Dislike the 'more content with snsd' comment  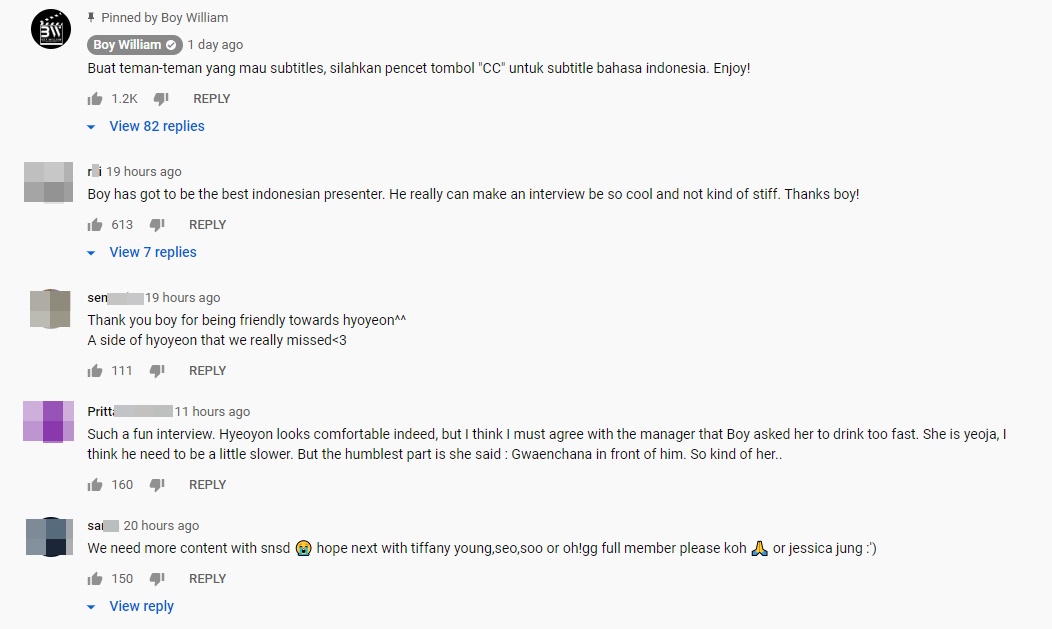157,579
